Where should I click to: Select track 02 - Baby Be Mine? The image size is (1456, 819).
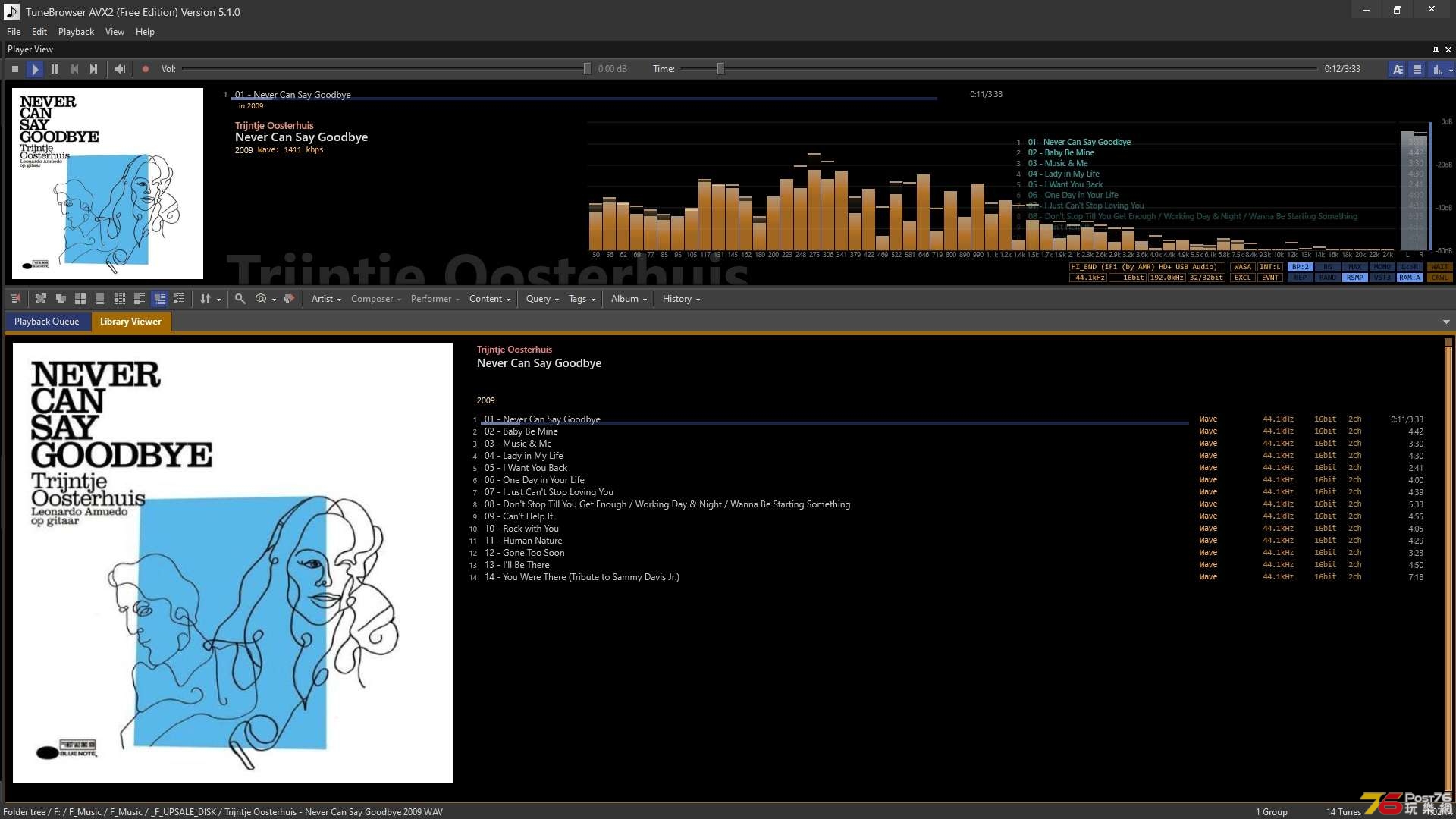[948, 431]
